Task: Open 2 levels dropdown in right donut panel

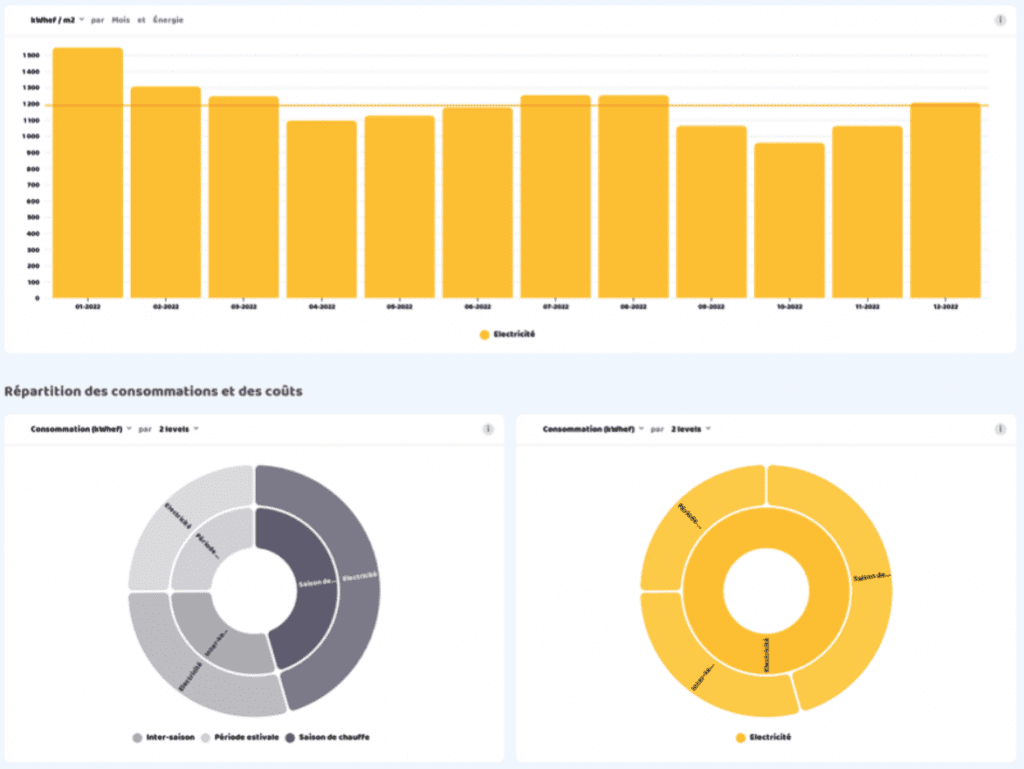Action: pos(690,429)
